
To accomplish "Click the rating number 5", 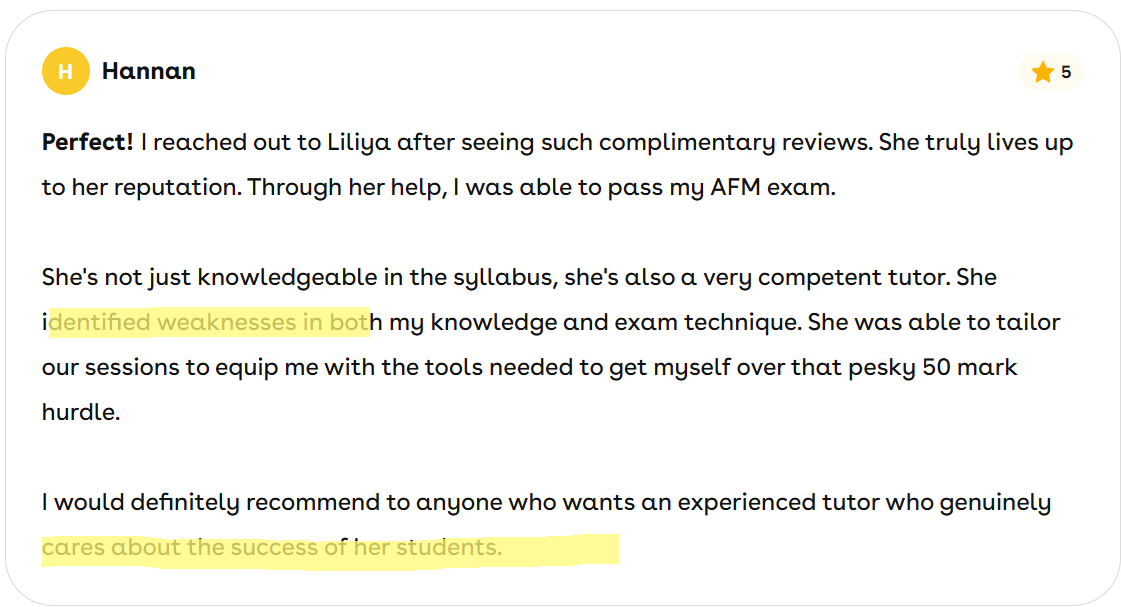I will 1066,72.
